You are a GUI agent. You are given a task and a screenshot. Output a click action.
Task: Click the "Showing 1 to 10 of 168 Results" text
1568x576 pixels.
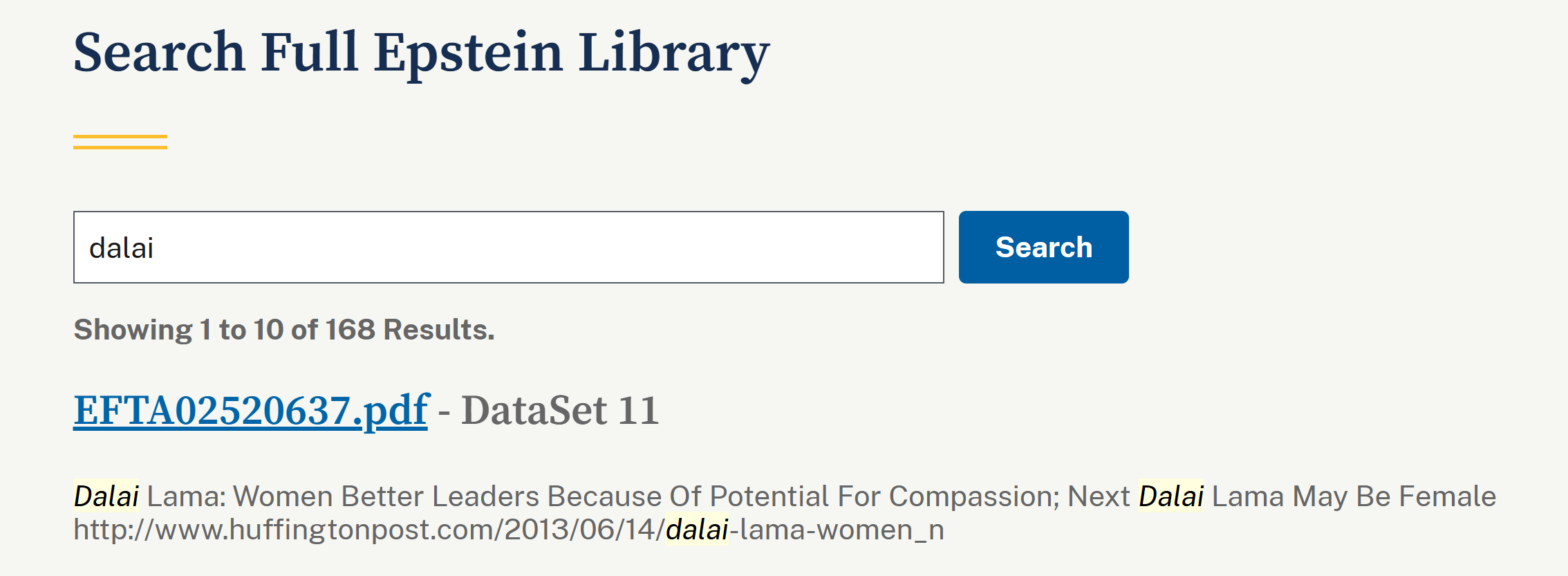pyautogui.click(x=284, y=330)
